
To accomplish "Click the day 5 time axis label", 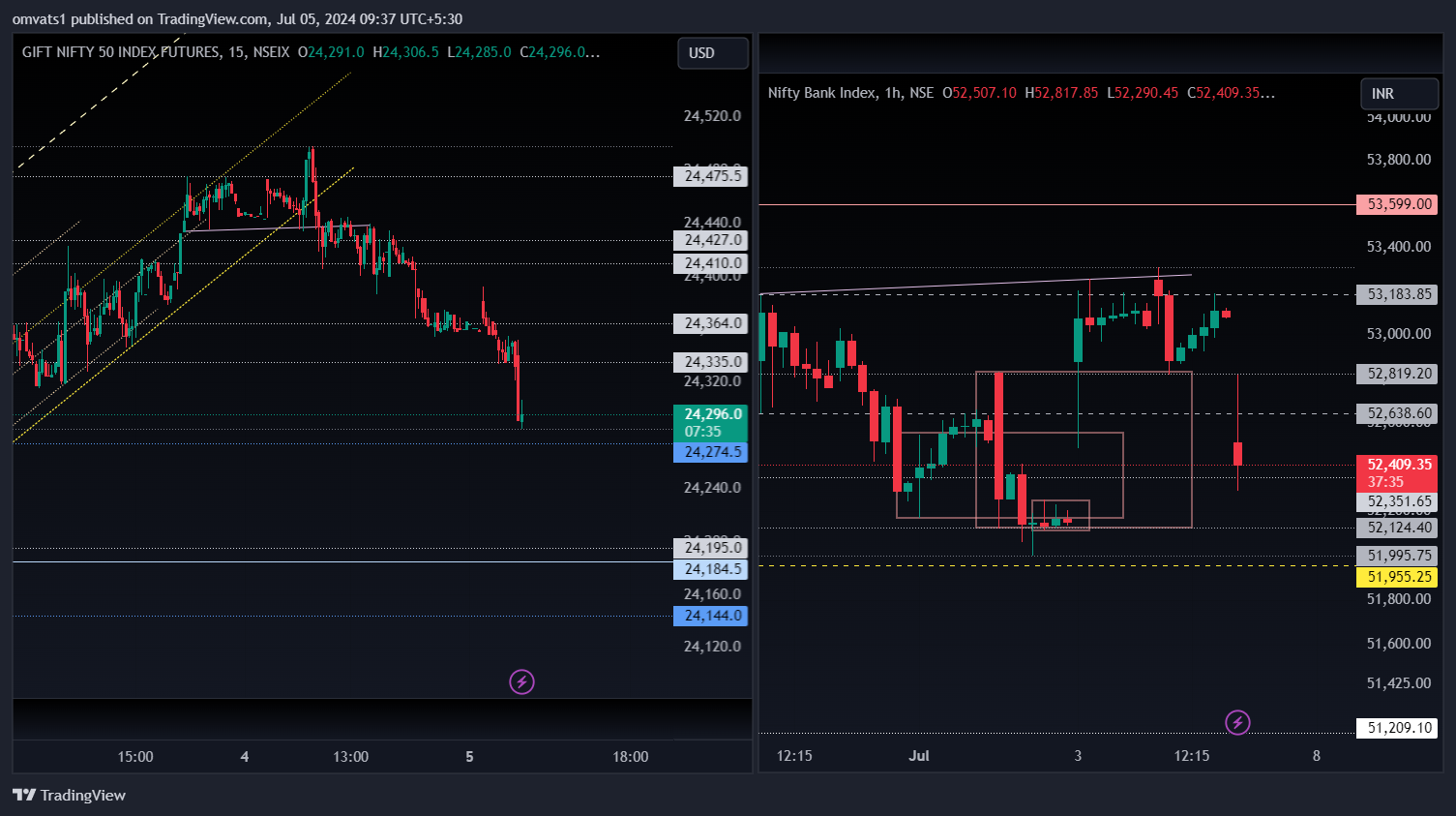I will (x=469, y=757).
